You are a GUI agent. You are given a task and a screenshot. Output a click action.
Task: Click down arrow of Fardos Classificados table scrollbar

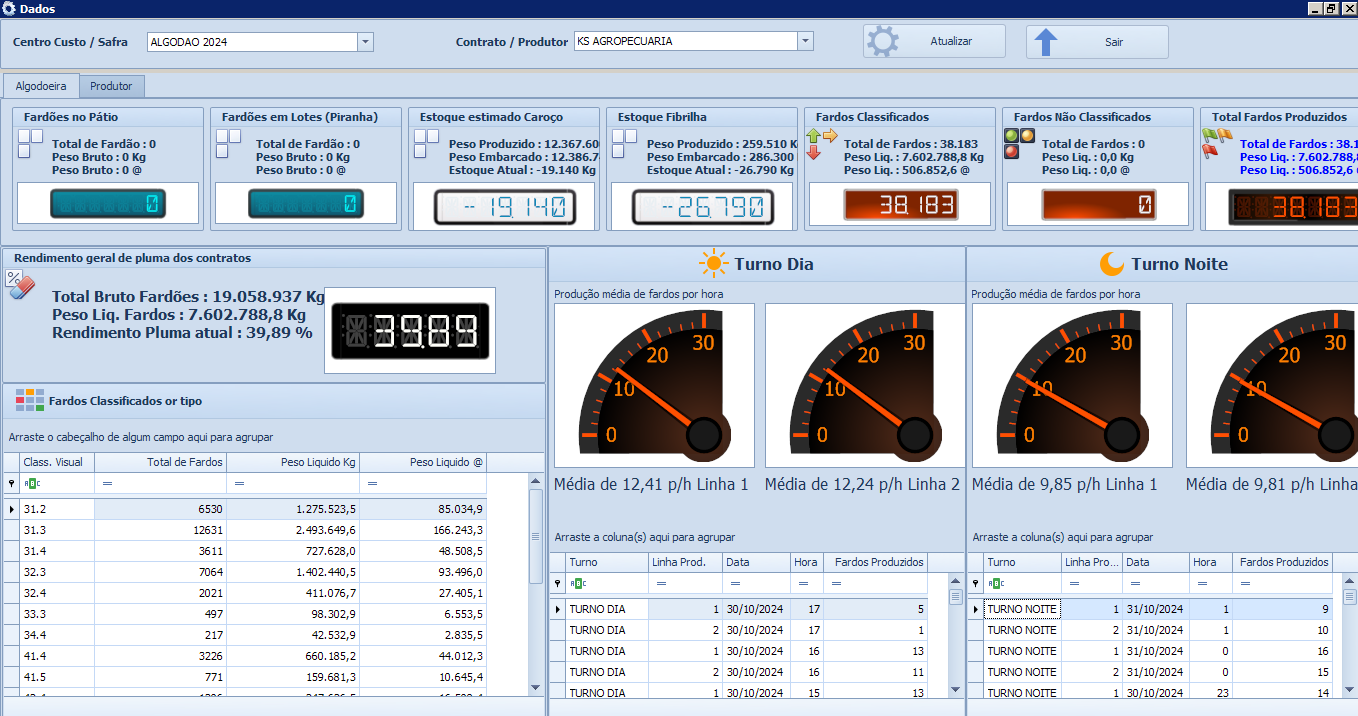pos(536,687)
